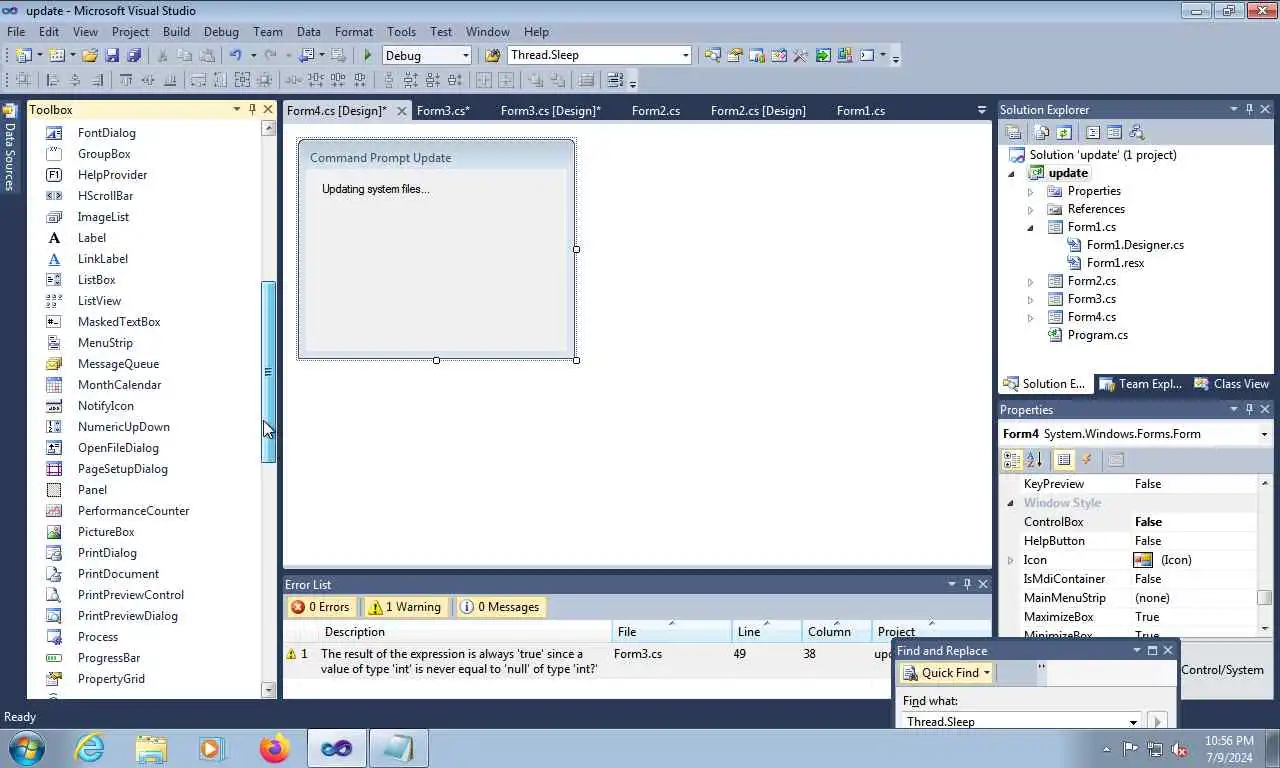Switch to the Team Explorer tab
The image size is (1280, 768).
1140,384
